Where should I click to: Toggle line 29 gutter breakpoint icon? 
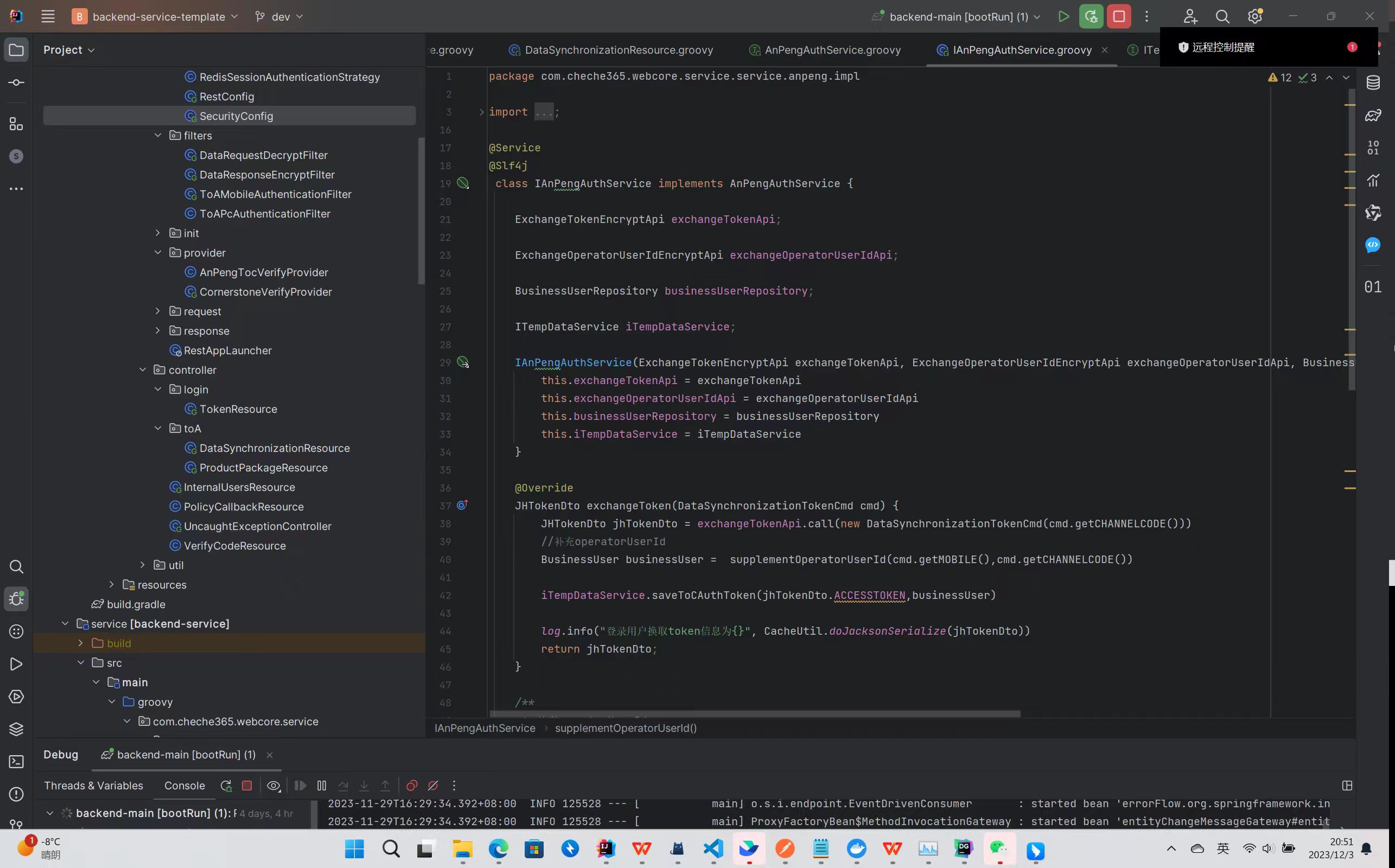point(462,361)
